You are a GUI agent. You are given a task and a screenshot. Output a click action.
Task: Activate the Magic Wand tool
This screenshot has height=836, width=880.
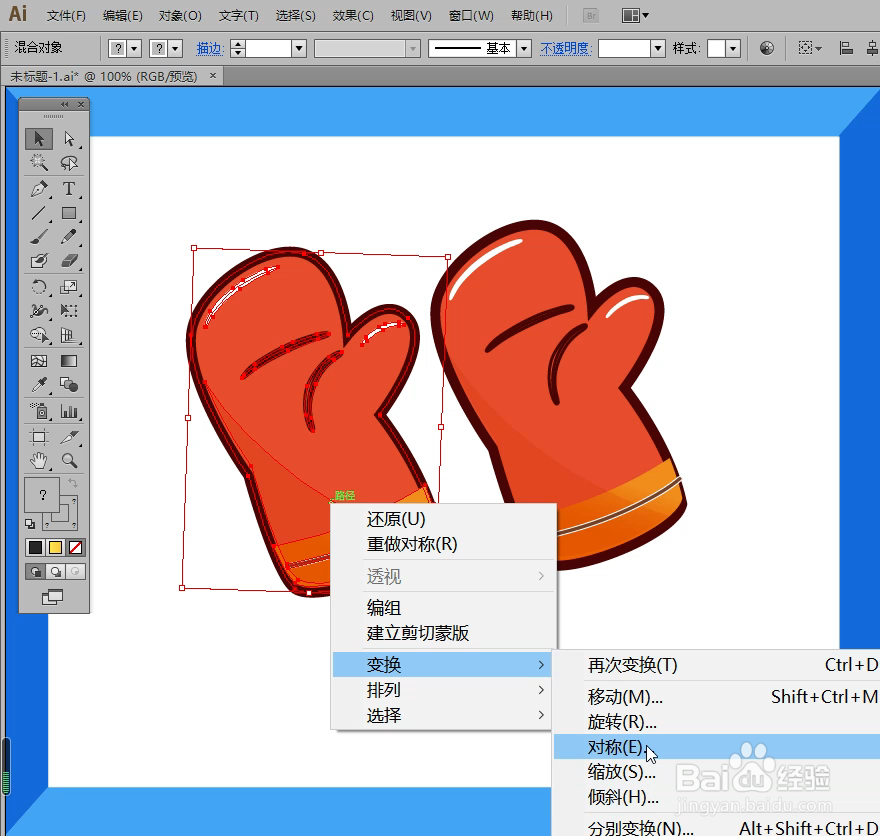(37, 163)
